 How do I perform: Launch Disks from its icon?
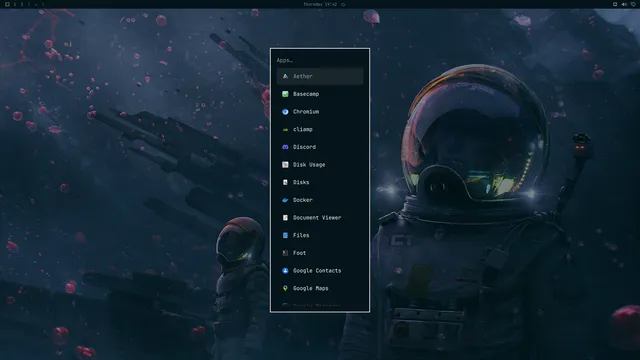pos(285,182)
